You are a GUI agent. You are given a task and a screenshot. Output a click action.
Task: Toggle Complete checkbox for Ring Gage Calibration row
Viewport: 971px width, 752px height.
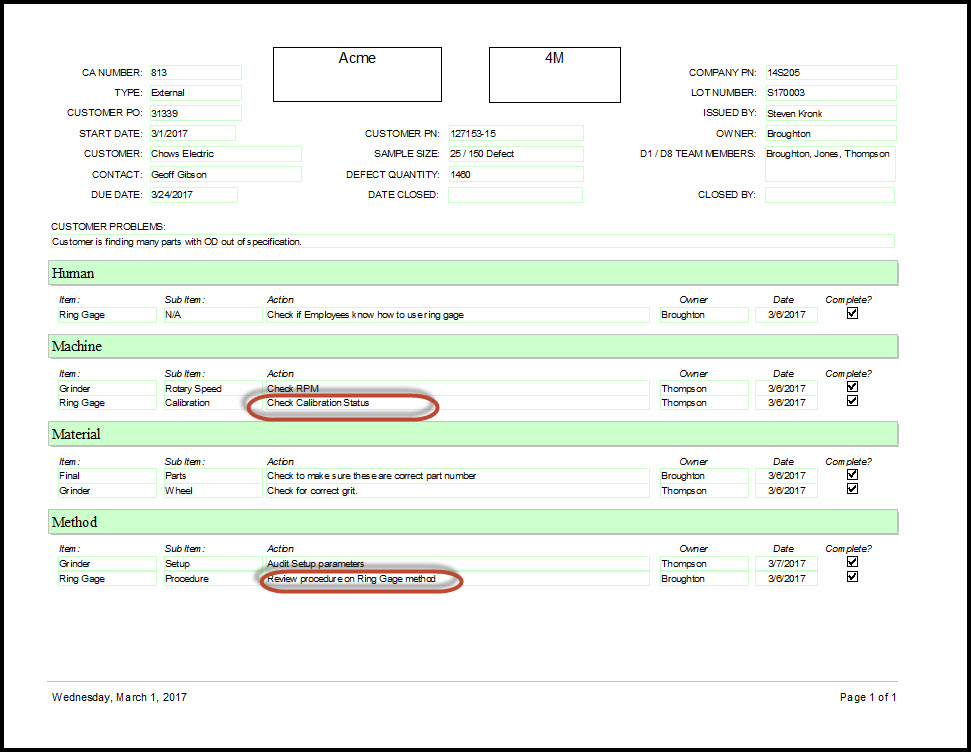point(852,401)
